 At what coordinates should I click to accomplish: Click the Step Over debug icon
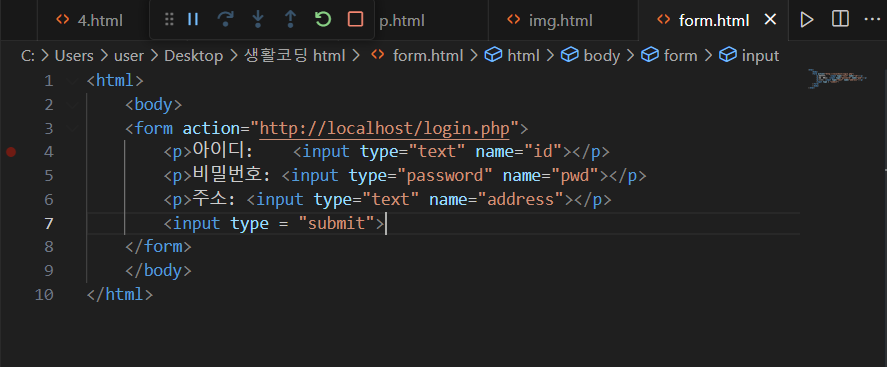[x=225, y=20]
